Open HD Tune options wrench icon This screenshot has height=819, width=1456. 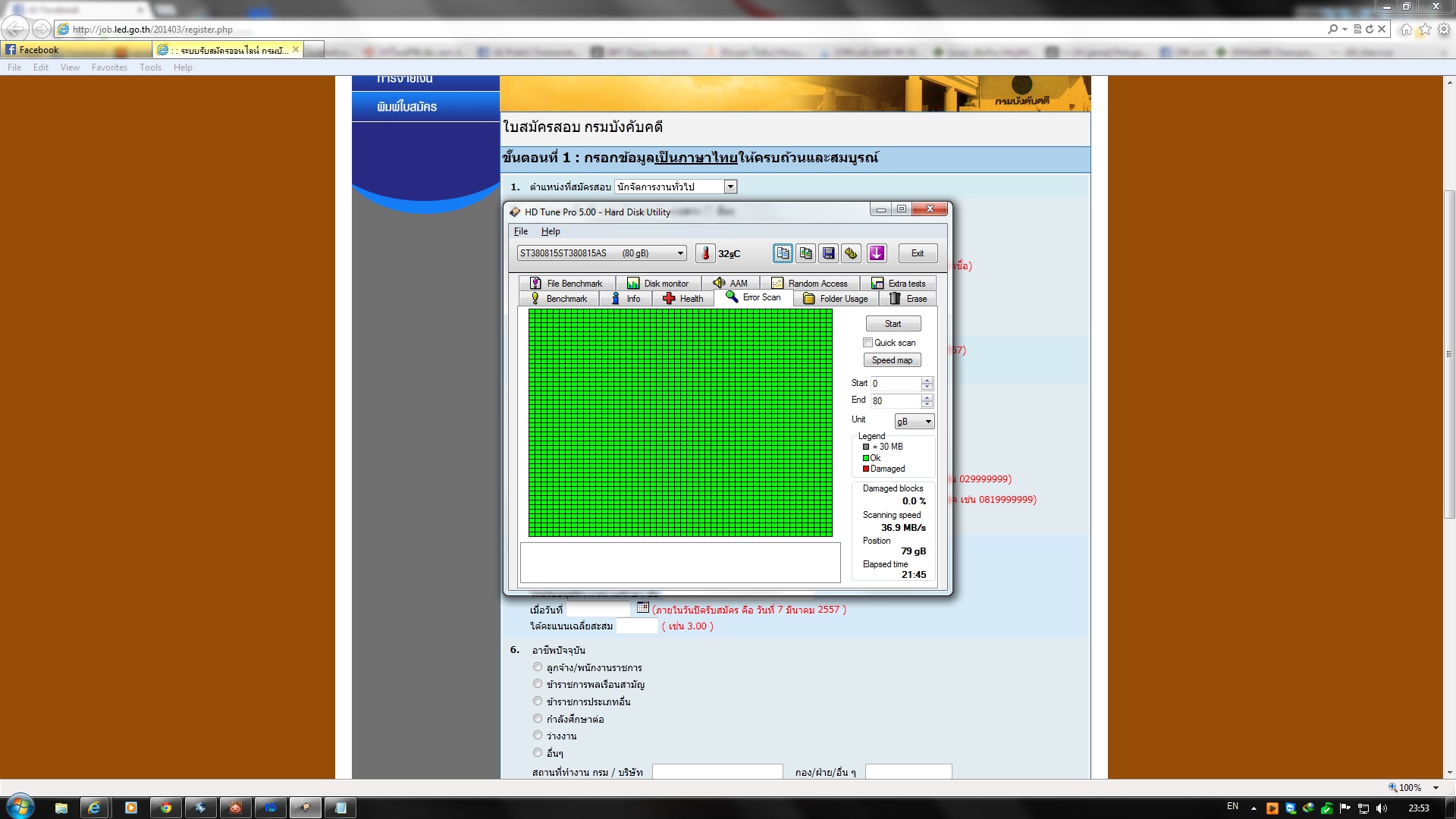(x=851, y=253)
